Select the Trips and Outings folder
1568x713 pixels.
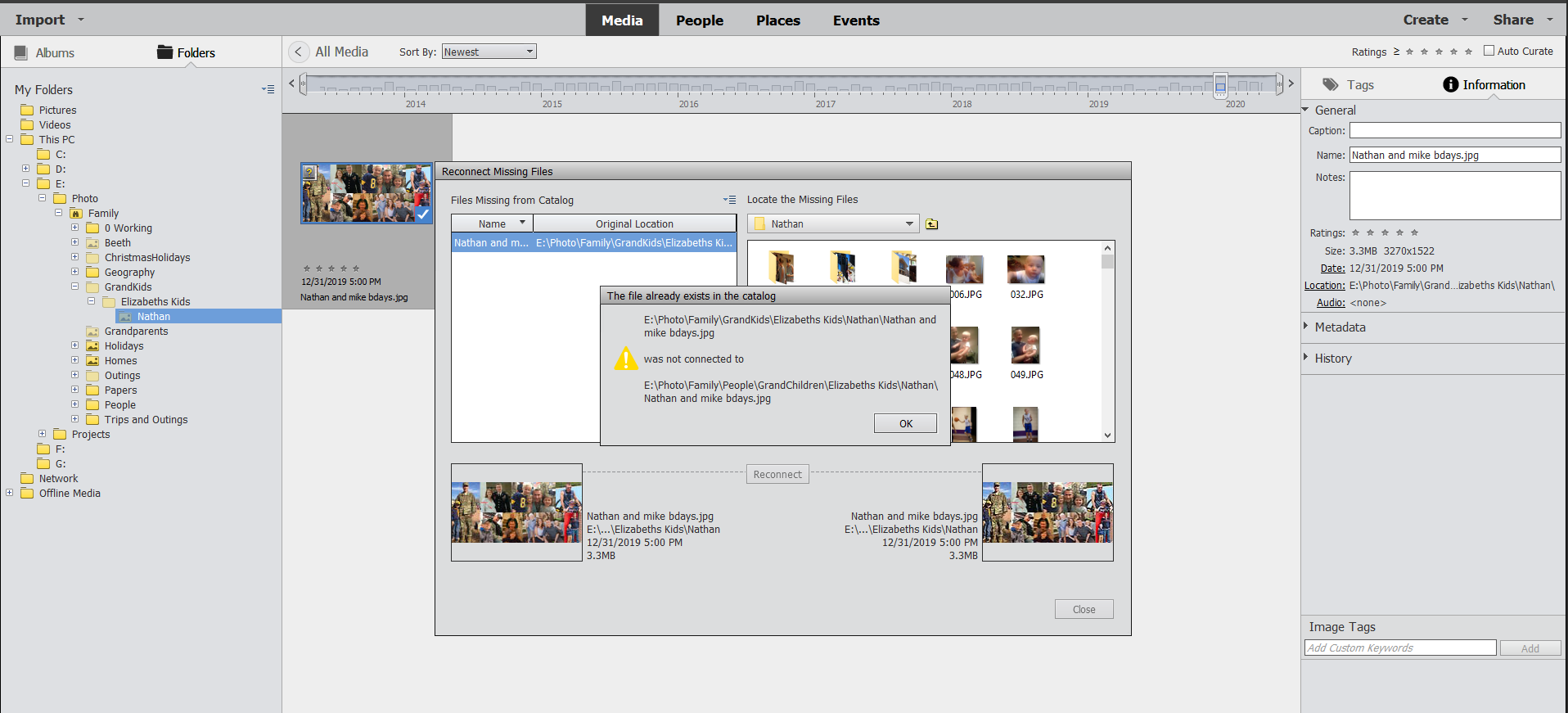(146, 420)
